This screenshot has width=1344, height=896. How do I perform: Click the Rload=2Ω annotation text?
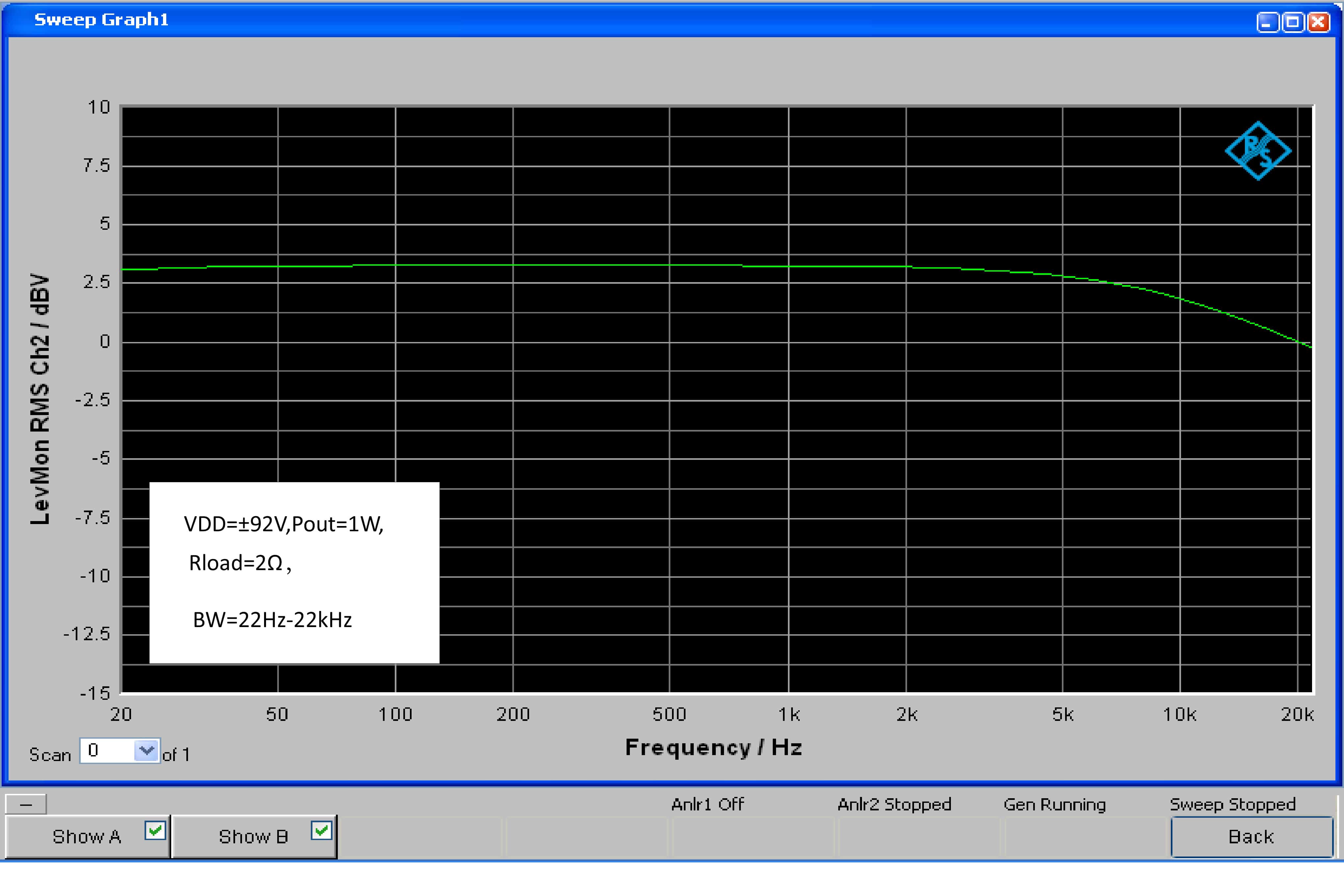(240, 564)
